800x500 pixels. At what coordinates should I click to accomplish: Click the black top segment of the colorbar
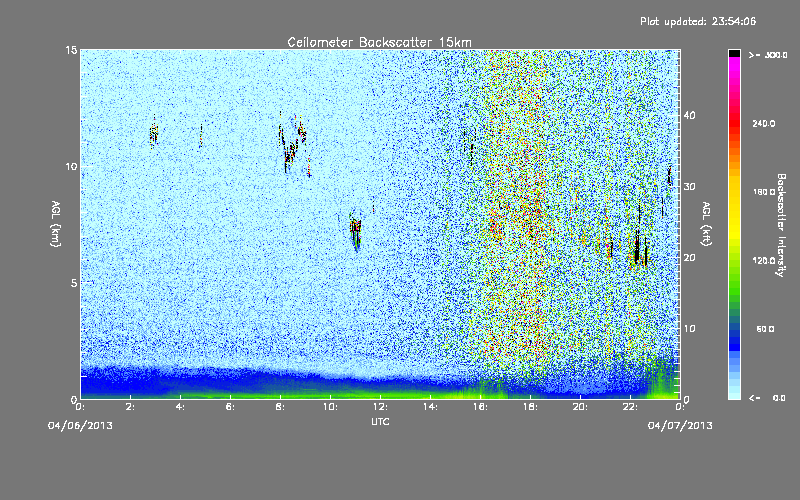pos(734,53)
